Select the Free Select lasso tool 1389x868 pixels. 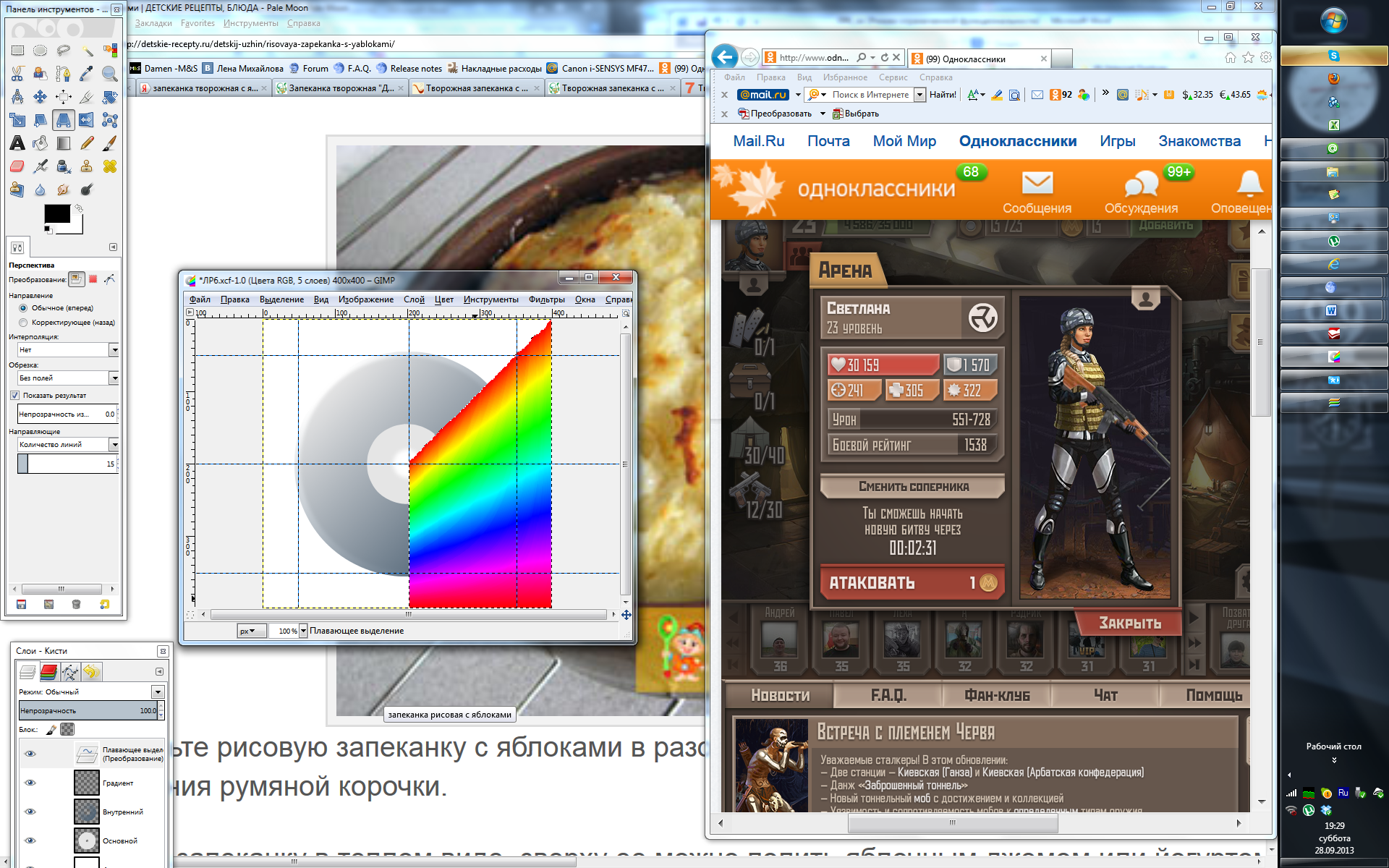(64, 51)
